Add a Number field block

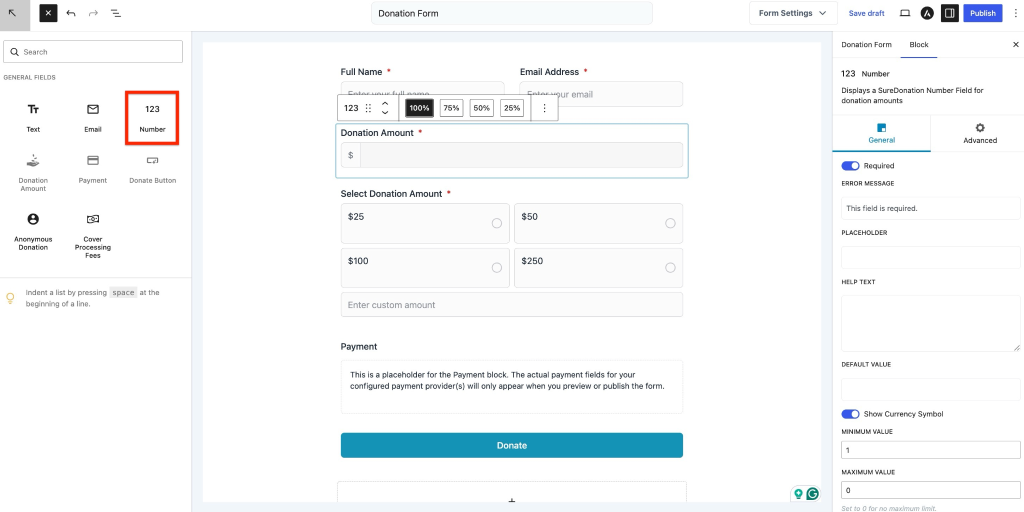[152, 118]
